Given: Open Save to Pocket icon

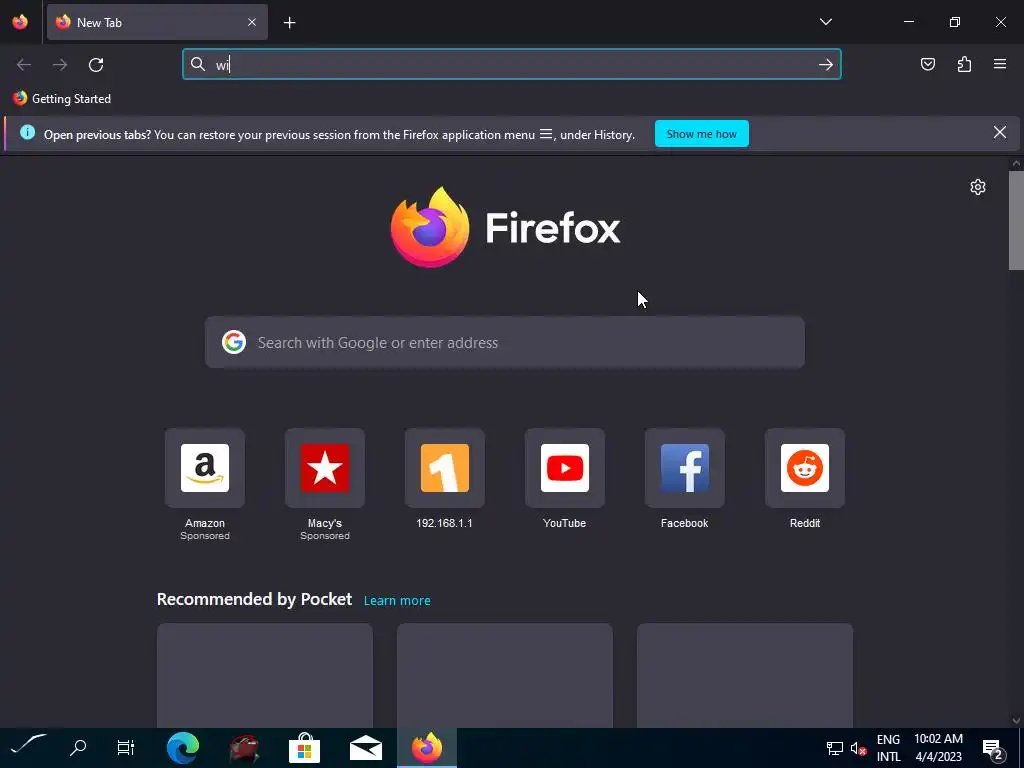Looking at the screenshot, I should (x=927, y=64).
